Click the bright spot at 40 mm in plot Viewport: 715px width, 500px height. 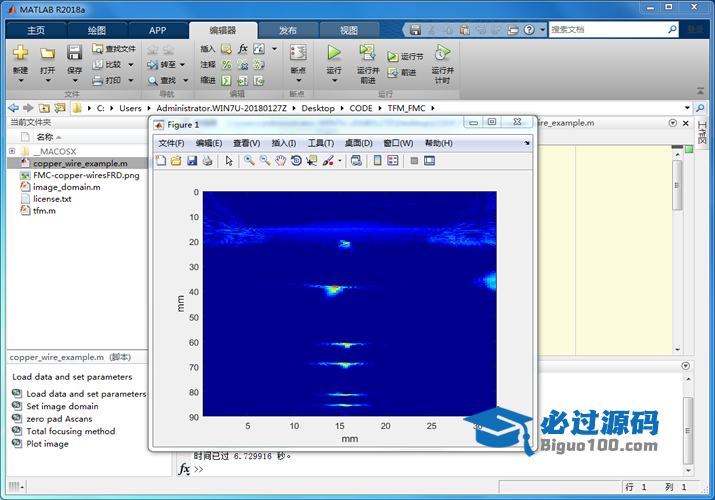pyautogui.click(x=332, y=290)
